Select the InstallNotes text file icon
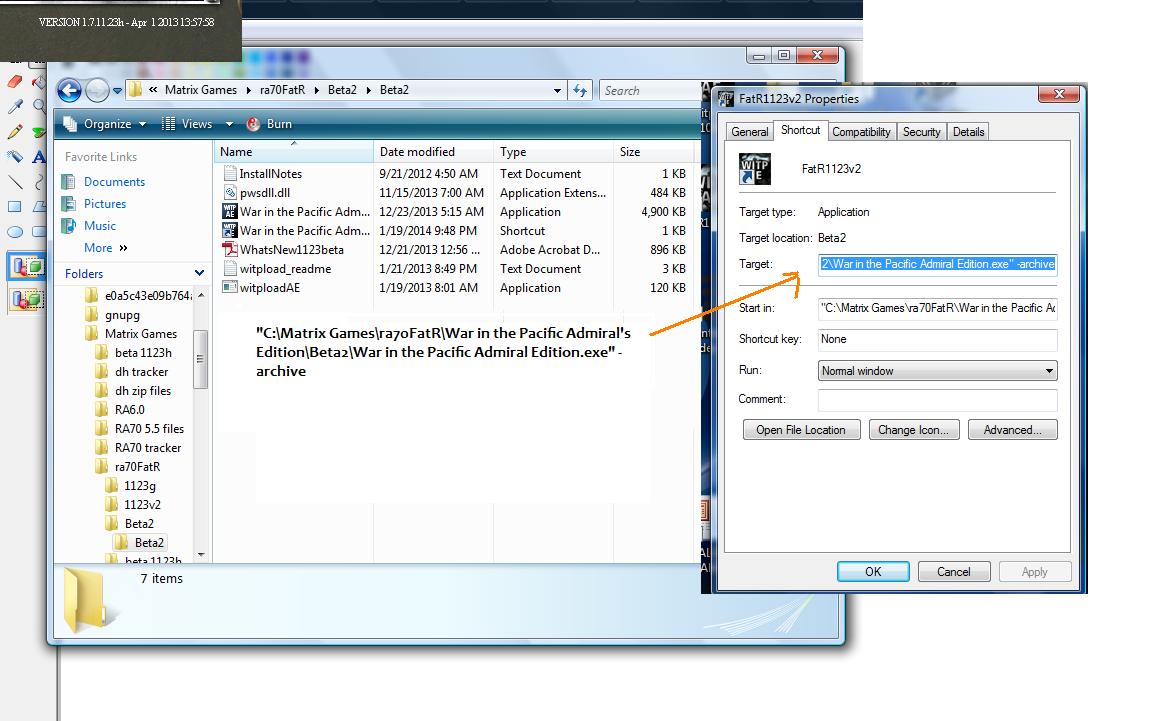The width and height of the screenshot is (1150, 721). coord(230,174)
